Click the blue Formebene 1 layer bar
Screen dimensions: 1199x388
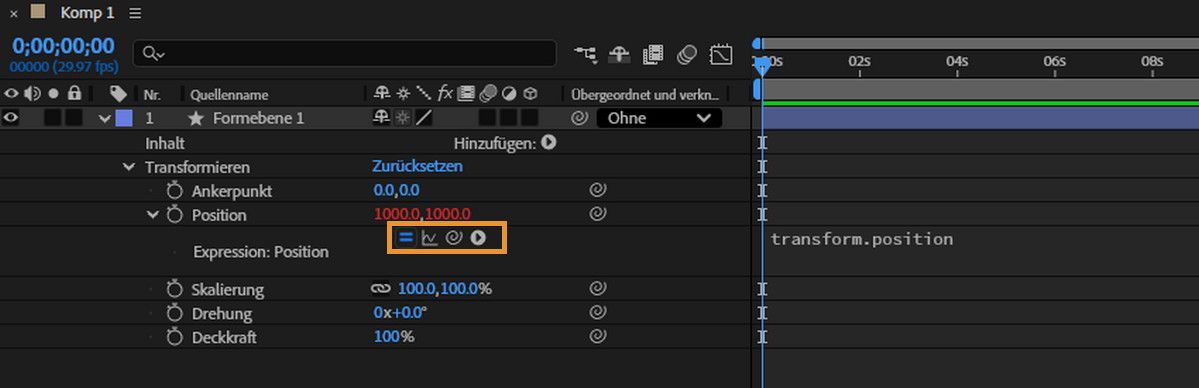coord(980,118)
